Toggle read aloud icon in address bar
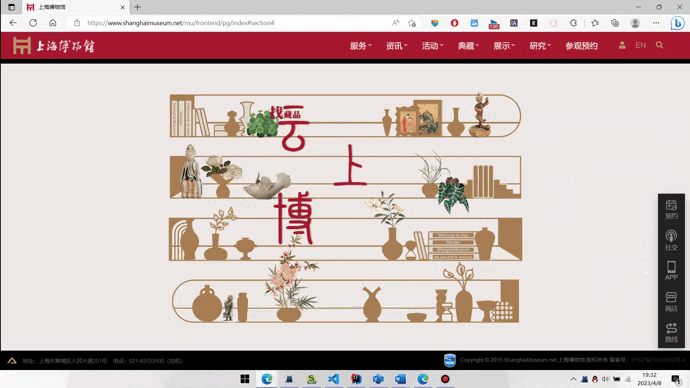The image size is (690, 388). [x=395, y=23]
